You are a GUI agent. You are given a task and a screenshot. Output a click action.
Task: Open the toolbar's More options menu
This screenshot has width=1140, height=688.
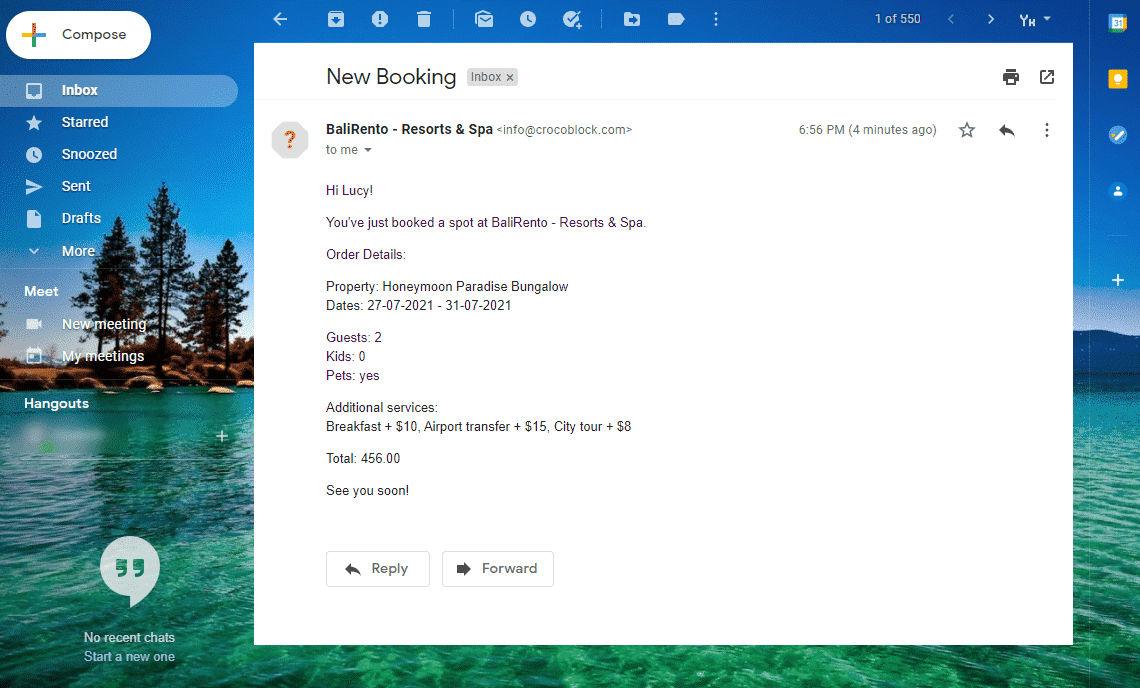(716, 20)
